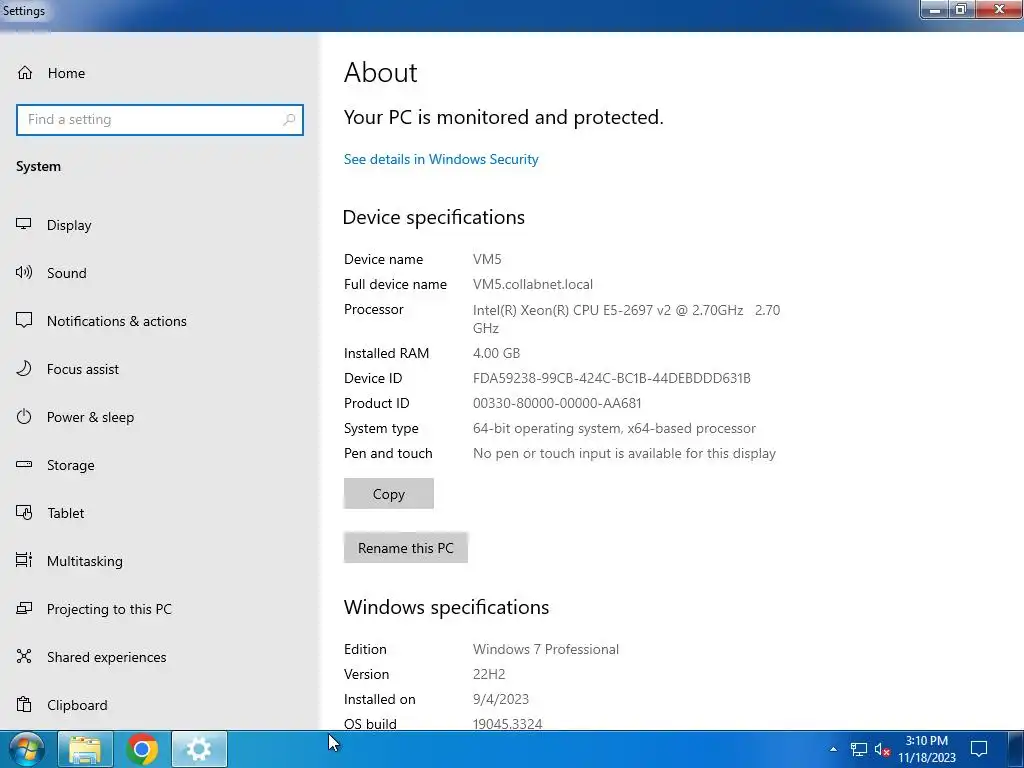
Task: Click the search magnifier icon
Action: 289,120
